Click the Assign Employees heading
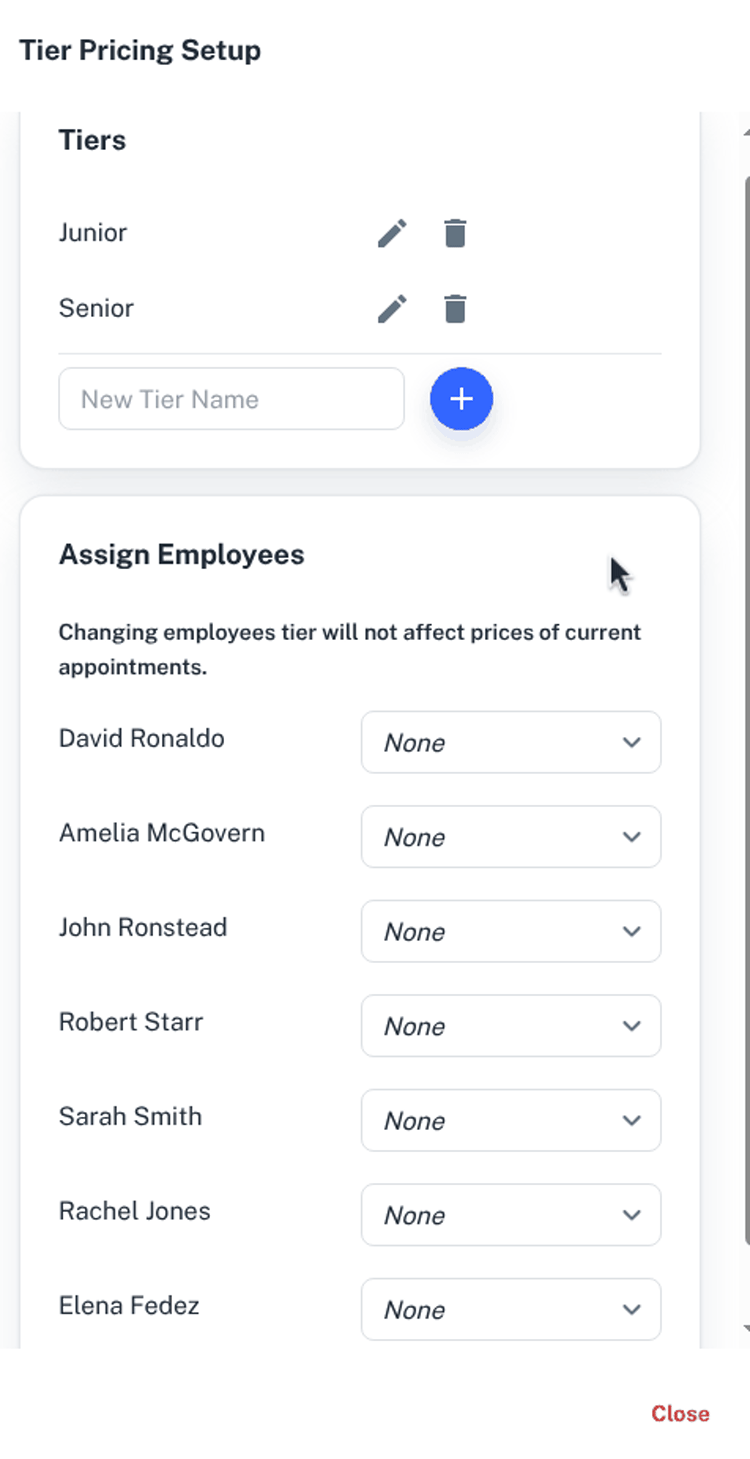The width and height of the screenshot is (750, 1459). click(x=181, y=554)
